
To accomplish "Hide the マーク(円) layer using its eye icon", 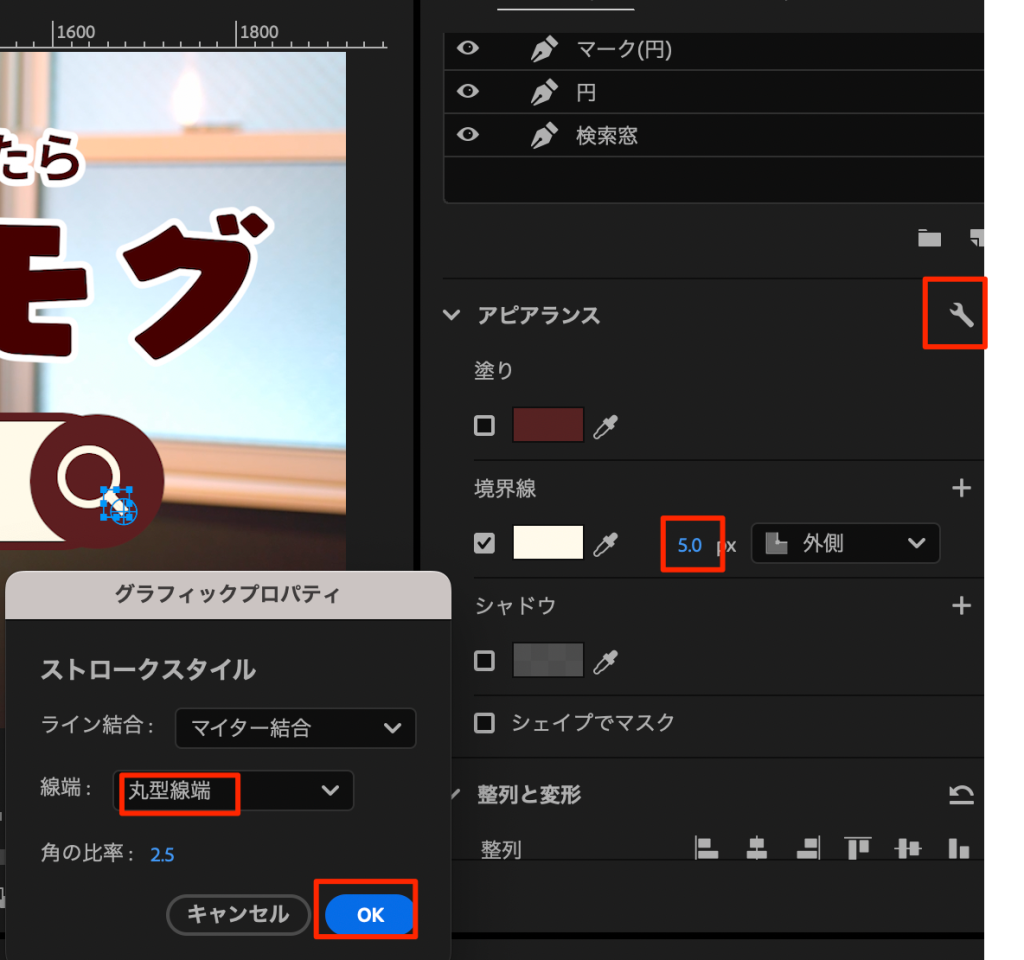I will [468, 49].
